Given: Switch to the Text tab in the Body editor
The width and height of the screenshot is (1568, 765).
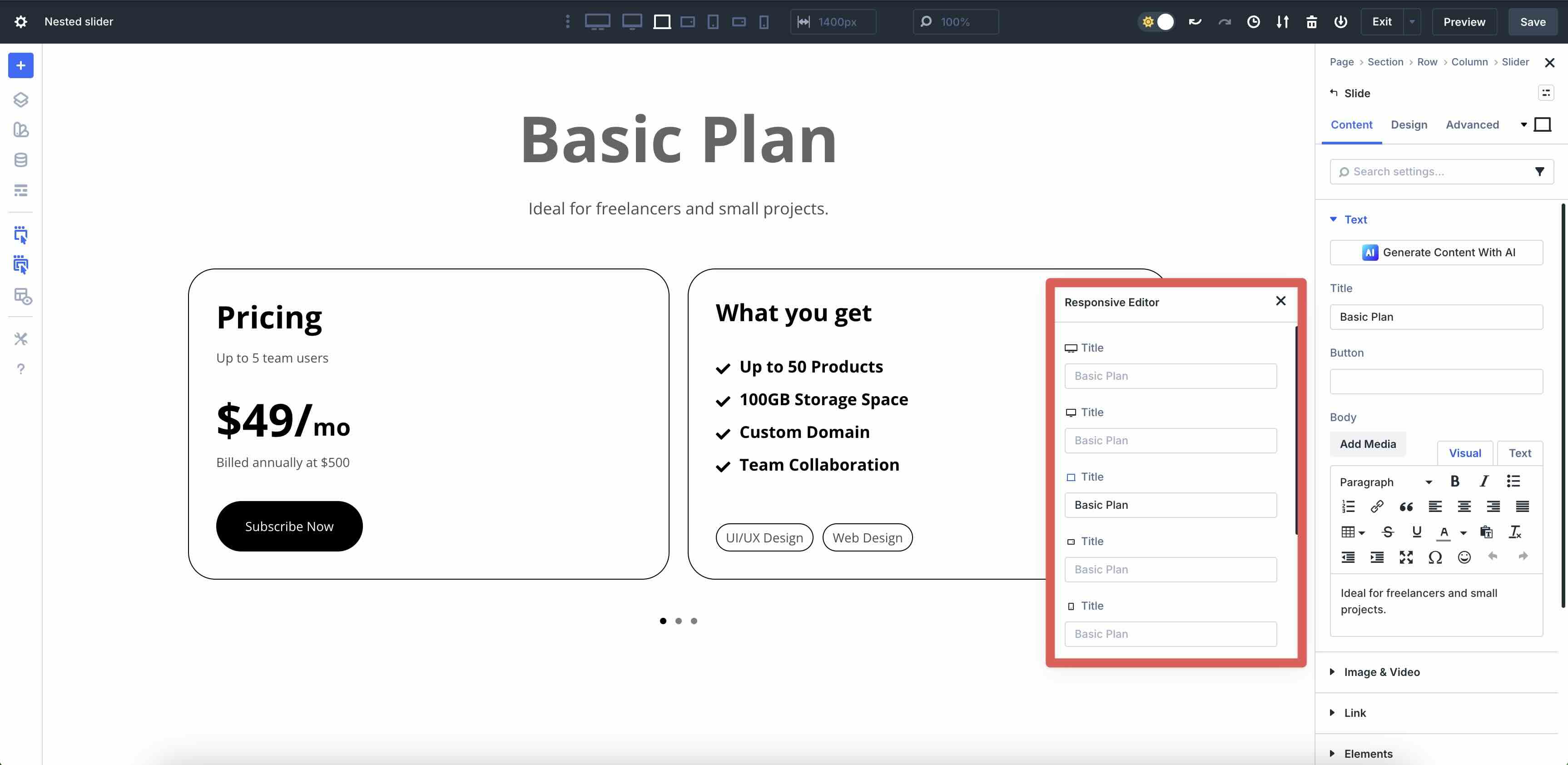Looking at the screenshot, I should pos(1520,452).
